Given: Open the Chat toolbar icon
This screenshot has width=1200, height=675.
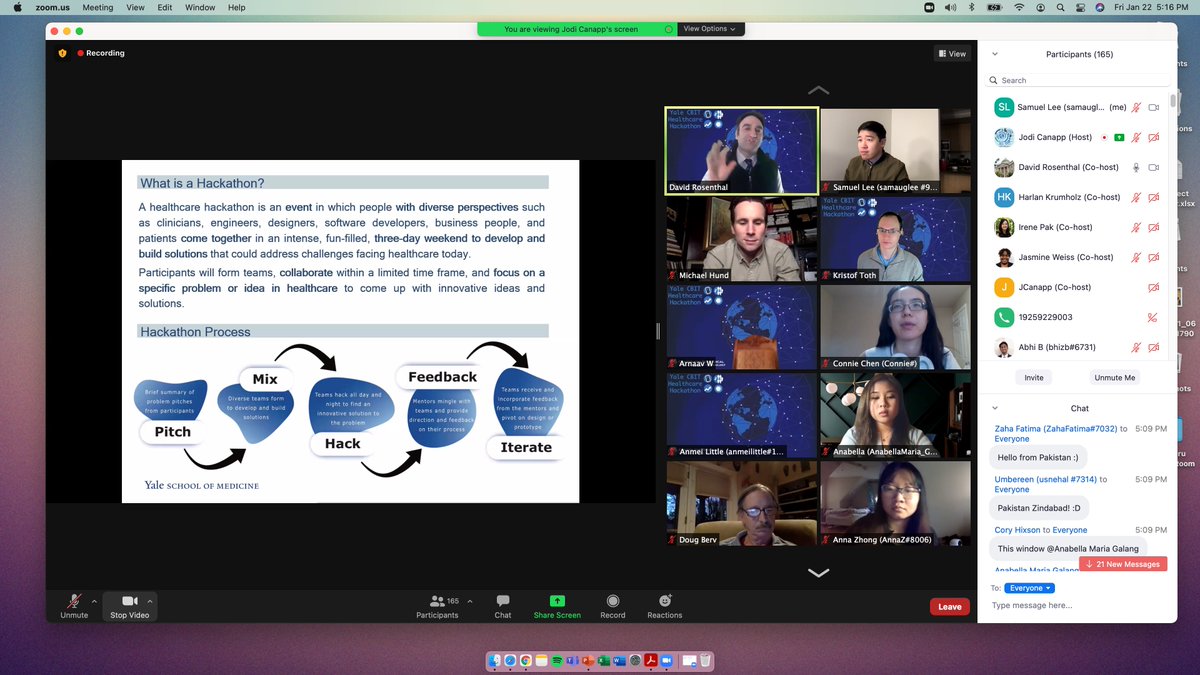Looking at the screenshot, I should point(503,600).
